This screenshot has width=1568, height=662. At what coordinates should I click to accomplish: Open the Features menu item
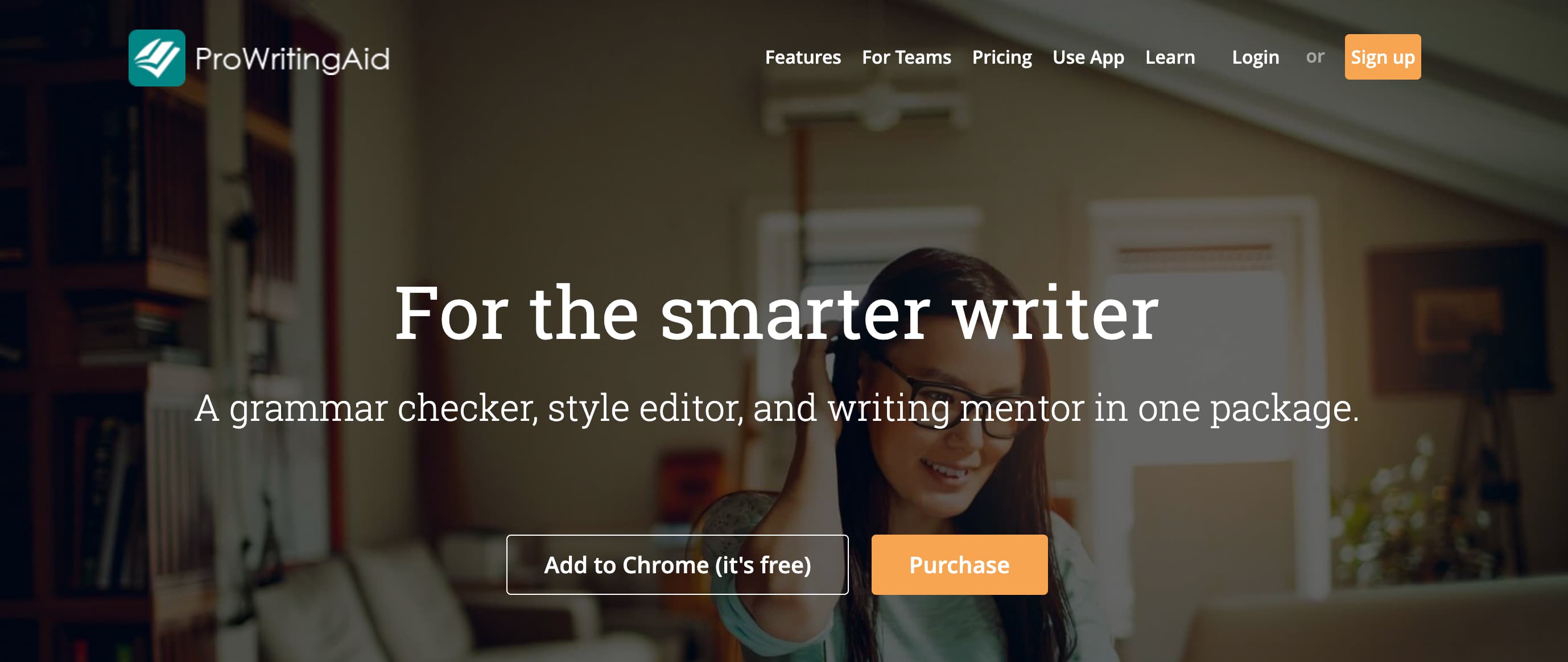pyautogui.click(x=803, y=57)
